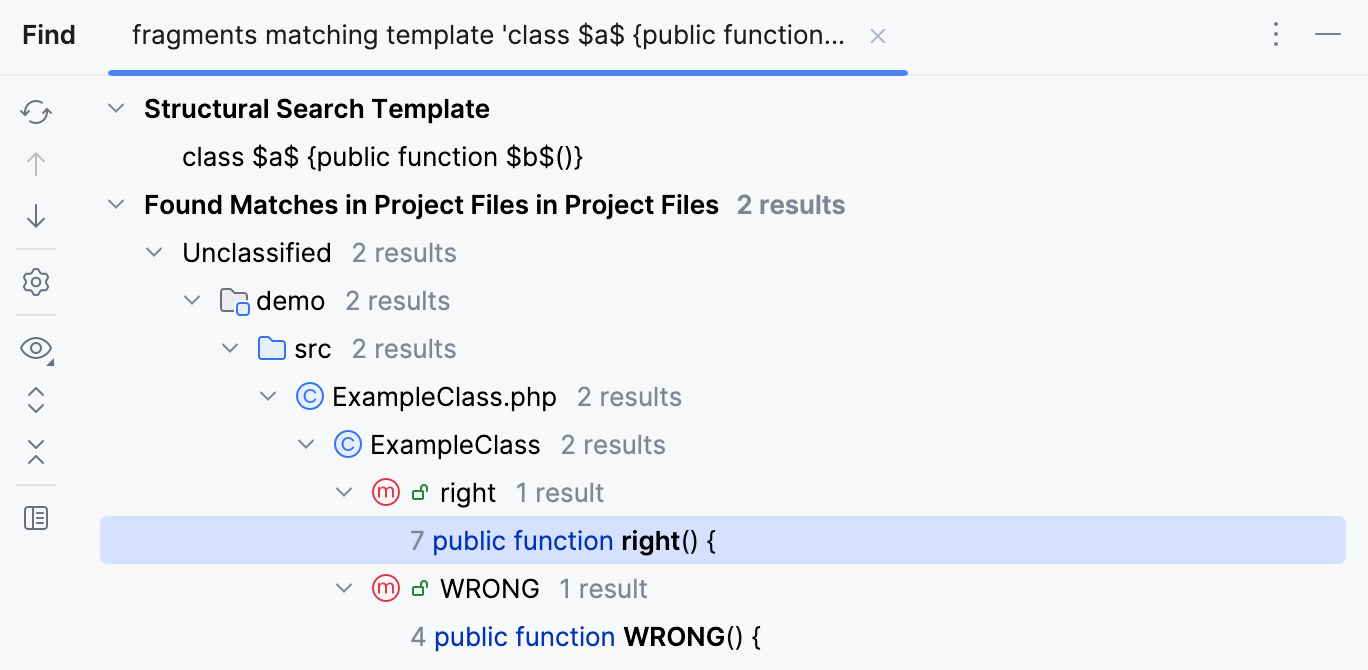Toggle the eye view options
Image resolution: width=1368 pixels, height=670 pixels.
tap(36, 348)
